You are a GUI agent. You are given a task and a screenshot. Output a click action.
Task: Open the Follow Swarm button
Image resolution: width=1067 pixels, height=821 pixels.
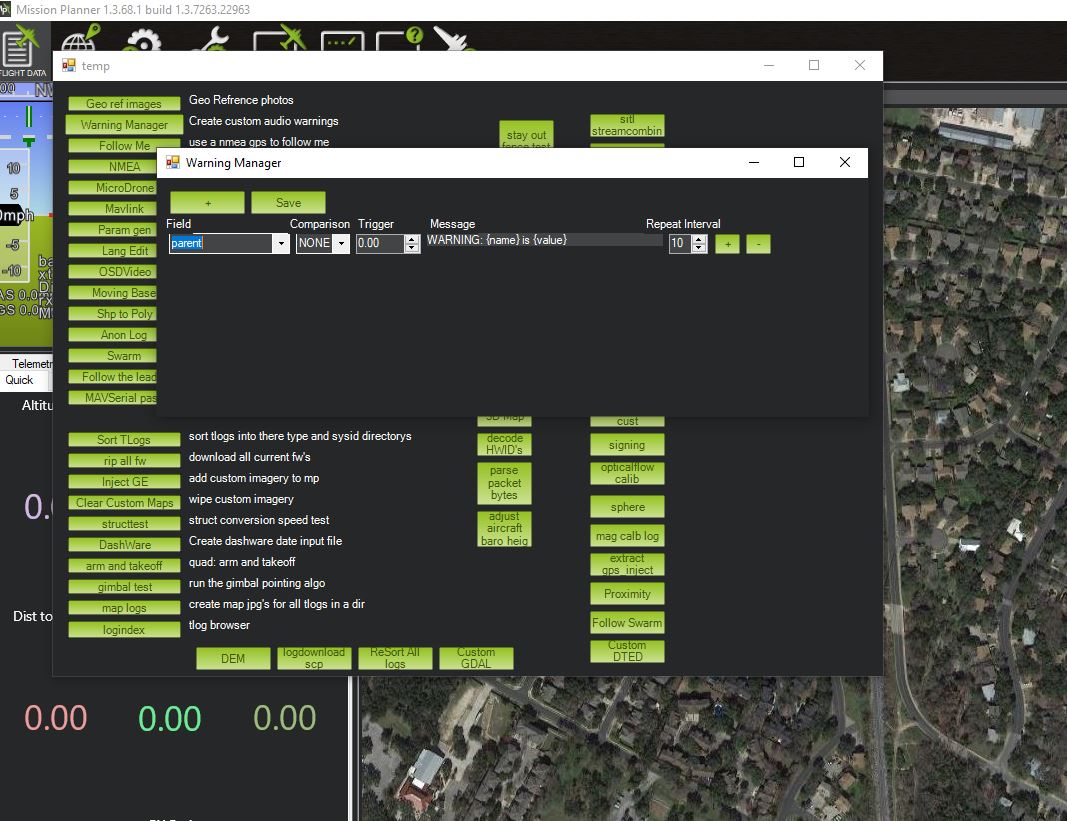point(627,623)
